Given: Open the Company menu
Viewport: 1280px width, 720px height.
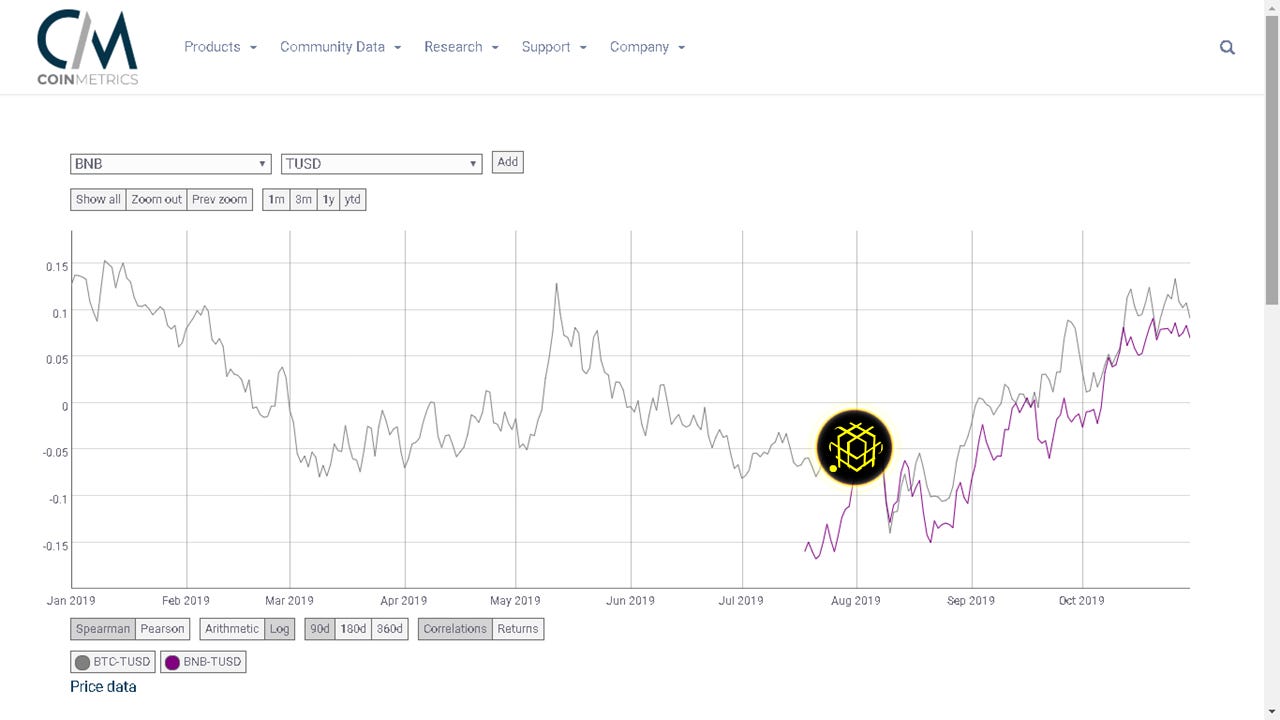Looking at the screenshot, I should (647, 47).
